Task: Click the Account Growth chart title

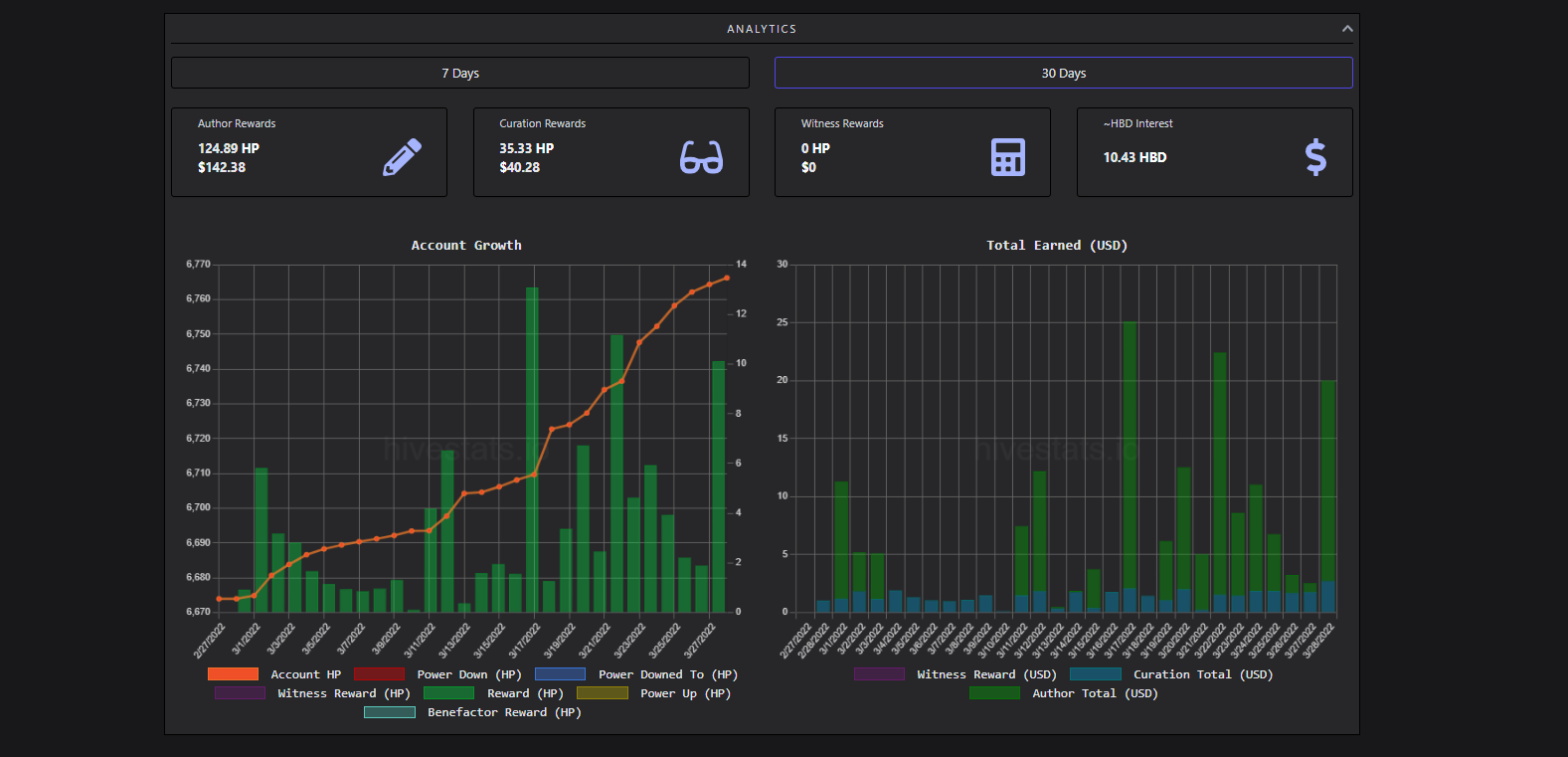Action: pos(466,245)
